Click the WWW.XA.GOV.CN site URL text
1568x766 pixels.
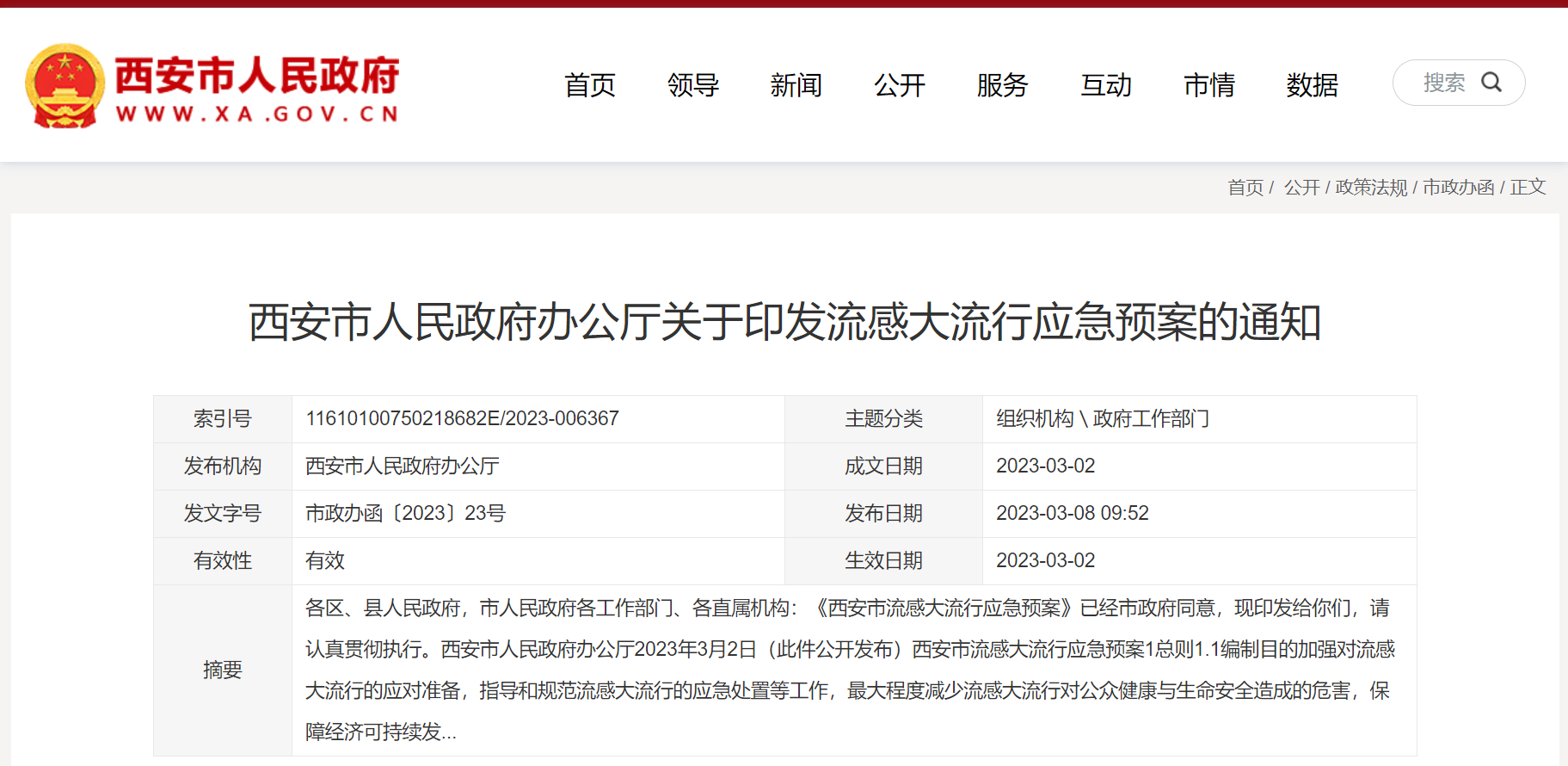tap(257, 114)
